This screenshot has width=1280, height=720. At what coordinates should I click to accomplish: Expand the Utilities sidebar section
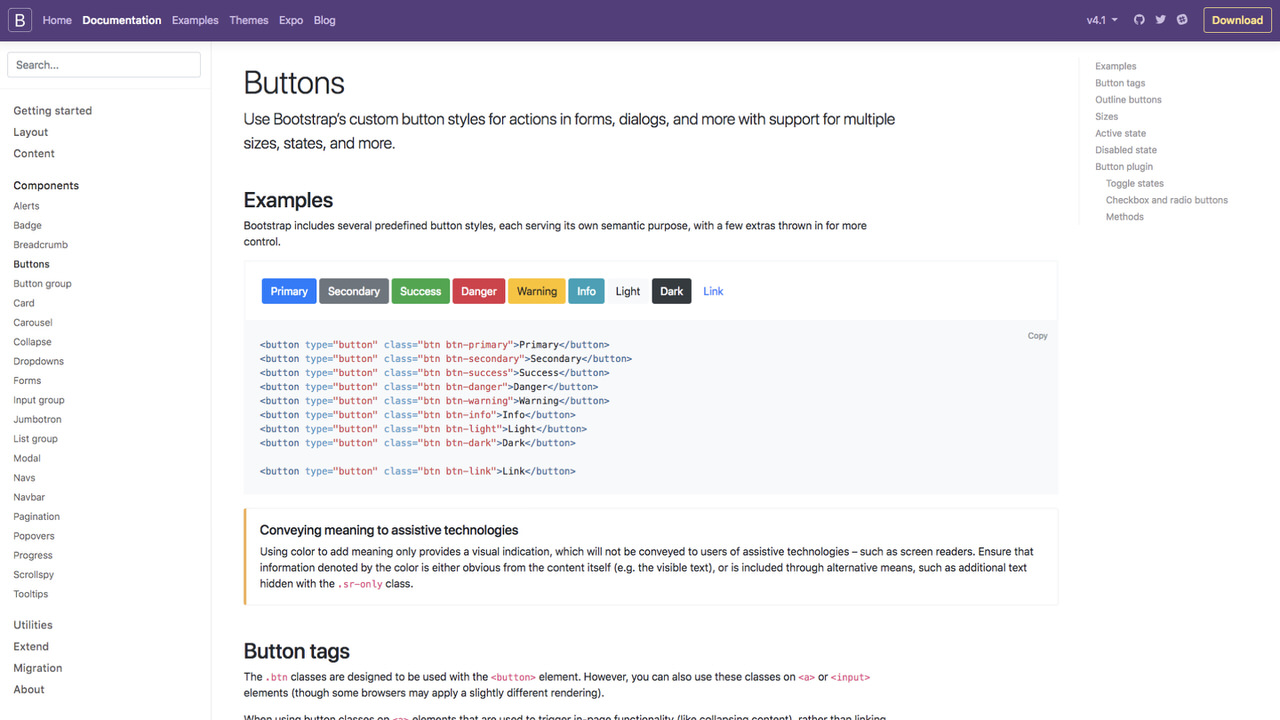click(x=33, y=625)
